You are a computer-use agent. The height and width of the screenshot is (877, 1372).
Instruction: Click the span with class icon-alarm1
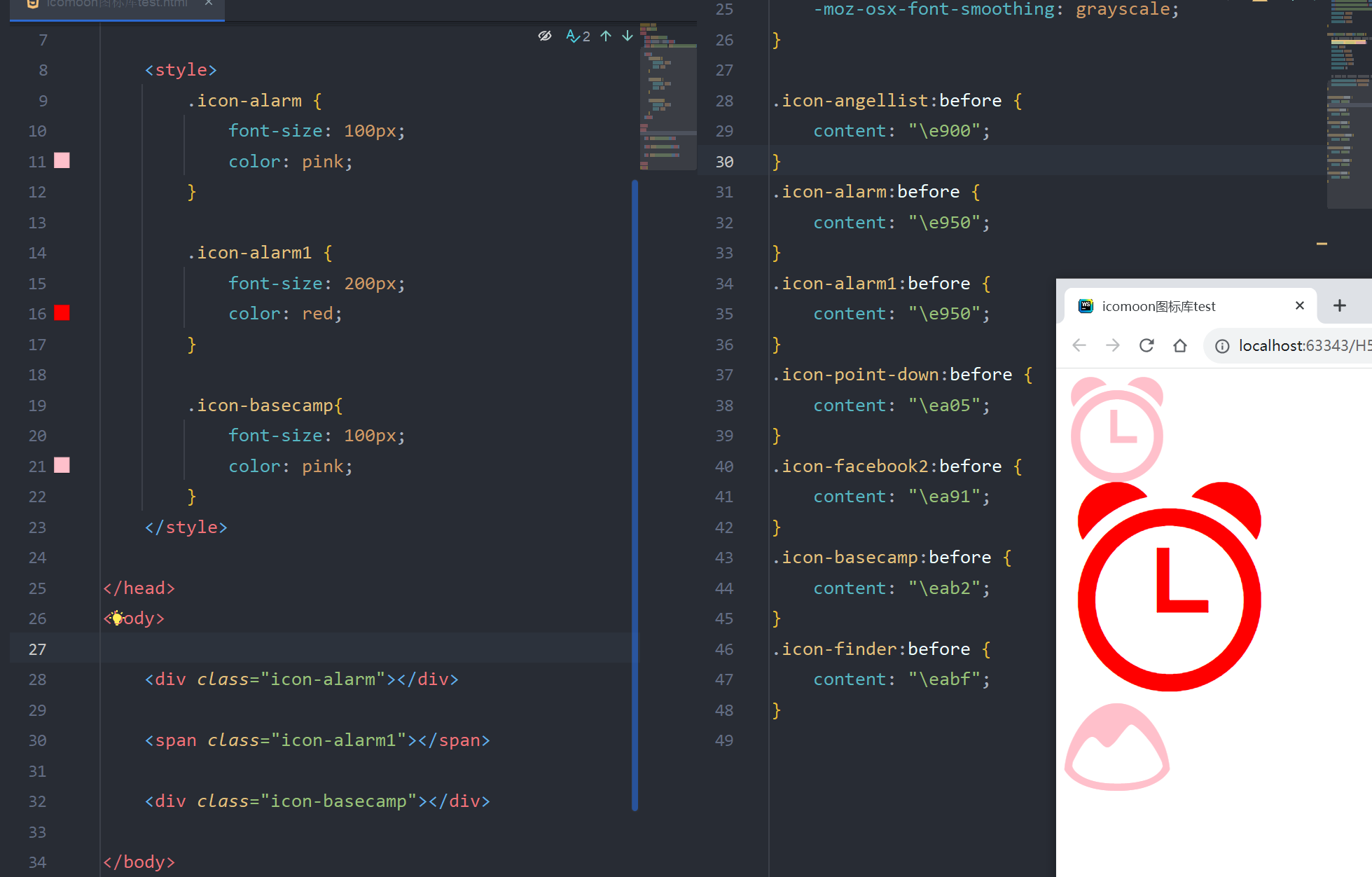(317, 740)
